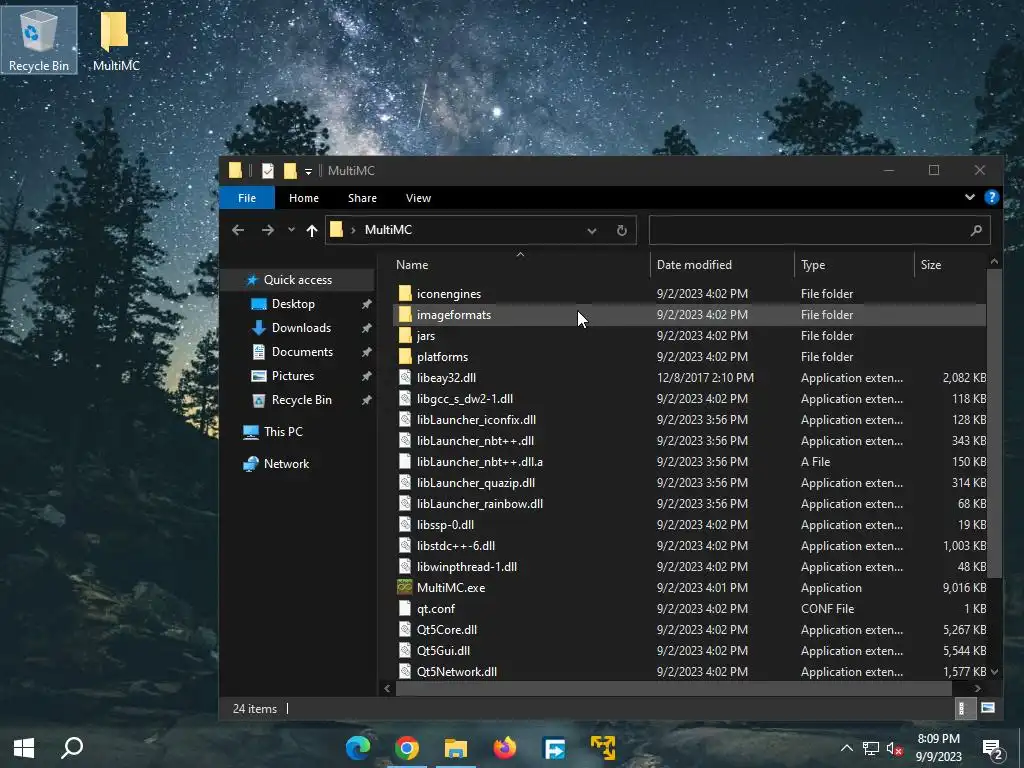This screenshot has height=768, width=1024.
Task: Sort by the Name column header
Action: tap(521, 264)
